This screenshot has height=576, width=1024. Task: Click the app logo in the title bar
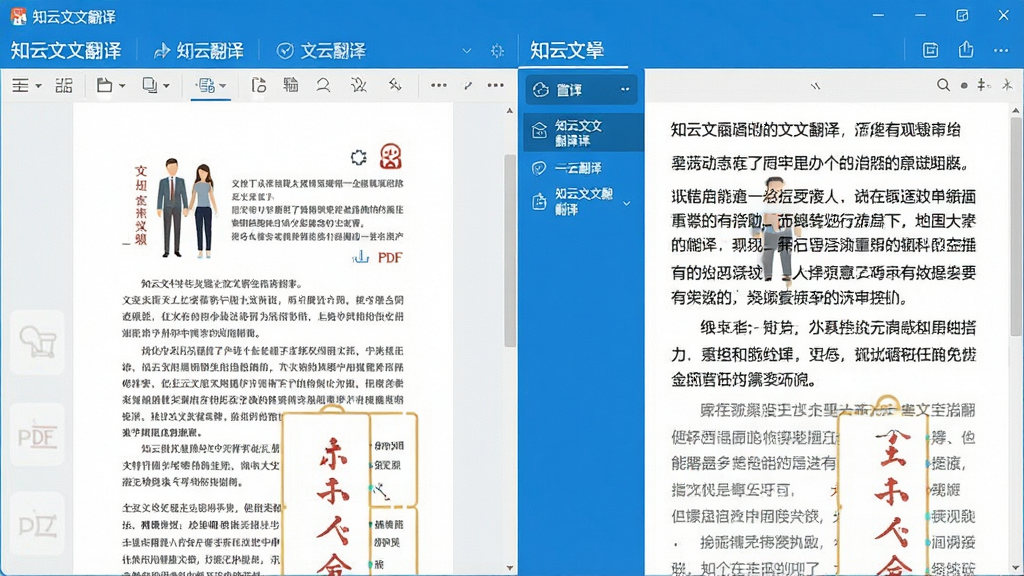pyautogui.click(x=18, y=16)
